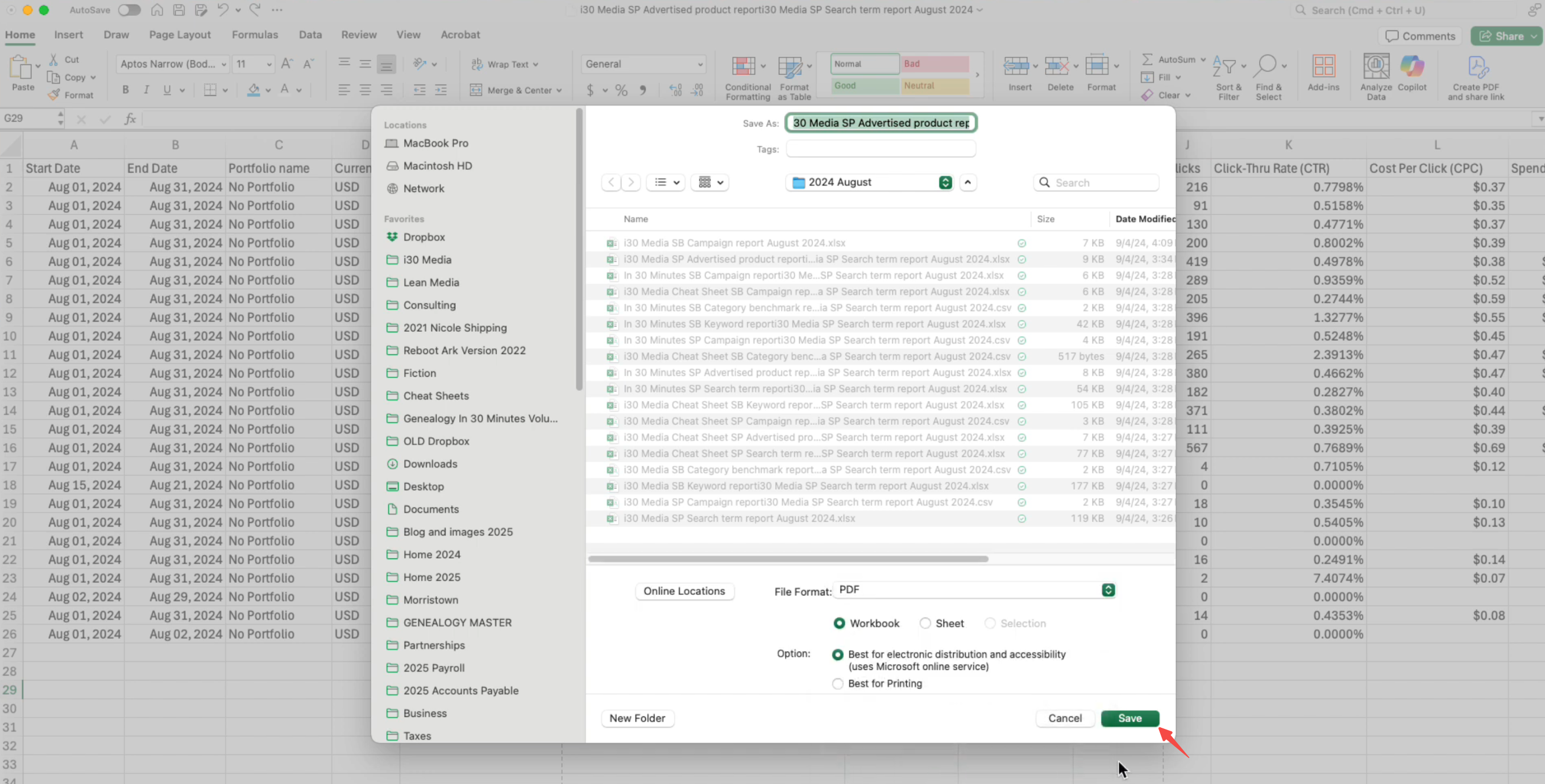
Task: Open the Add-ins icon
Action: pos(1323,66)
